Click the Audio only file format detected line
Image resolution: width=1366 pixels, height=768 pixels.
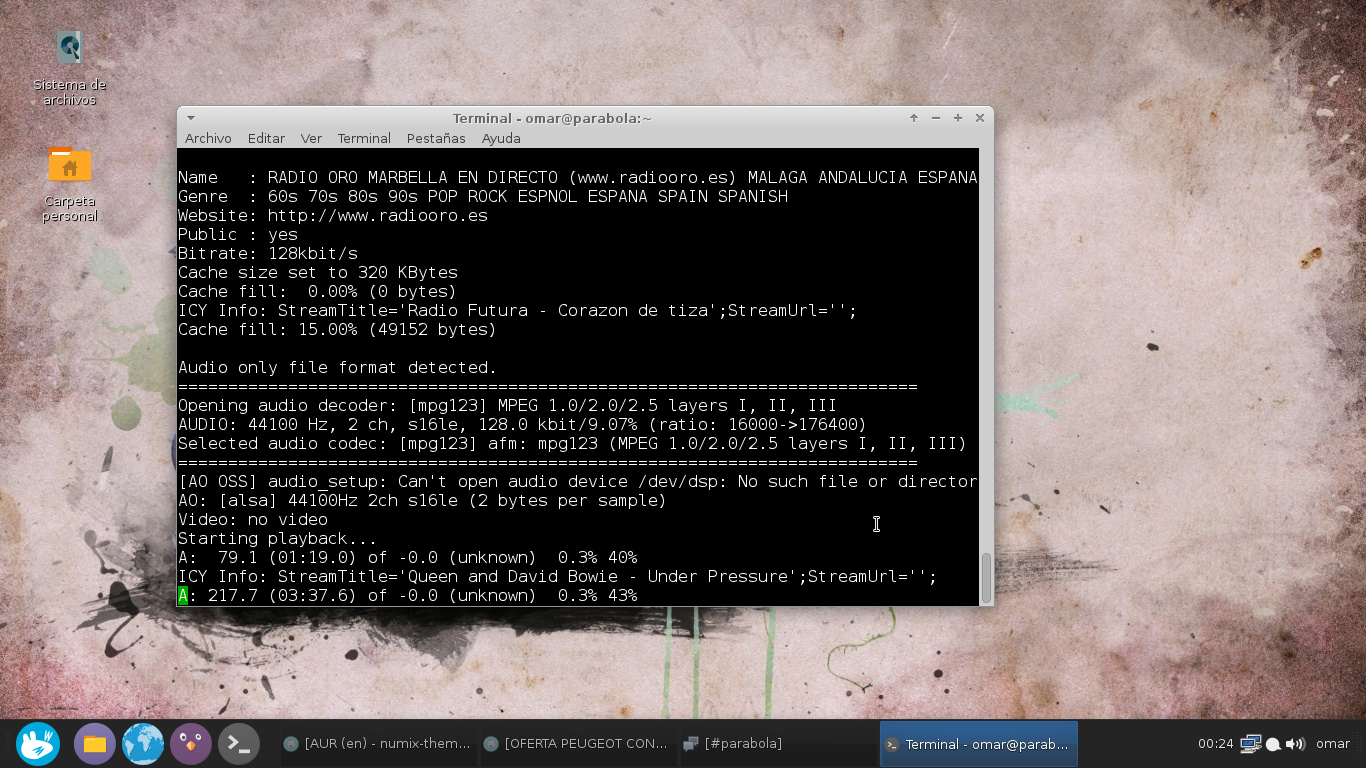click(338, 367)
